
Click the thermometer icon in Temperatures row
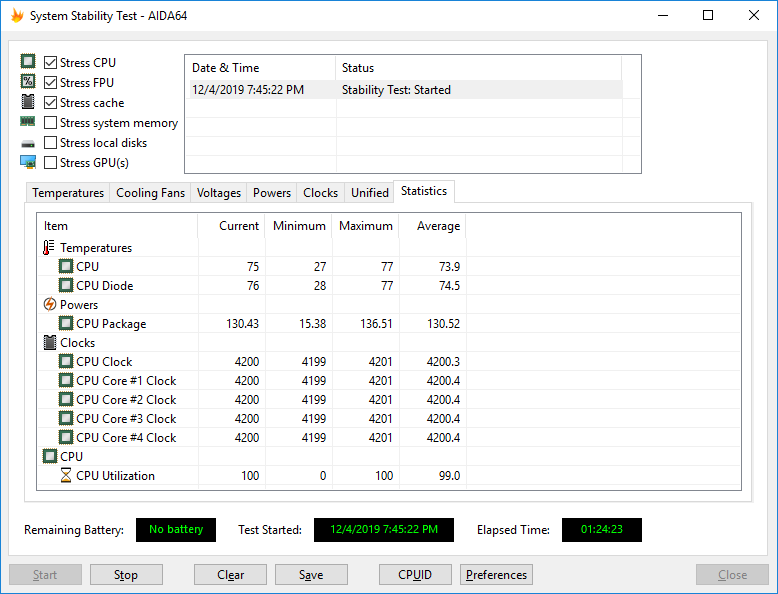pyautogui.click(x=49, y=247)
